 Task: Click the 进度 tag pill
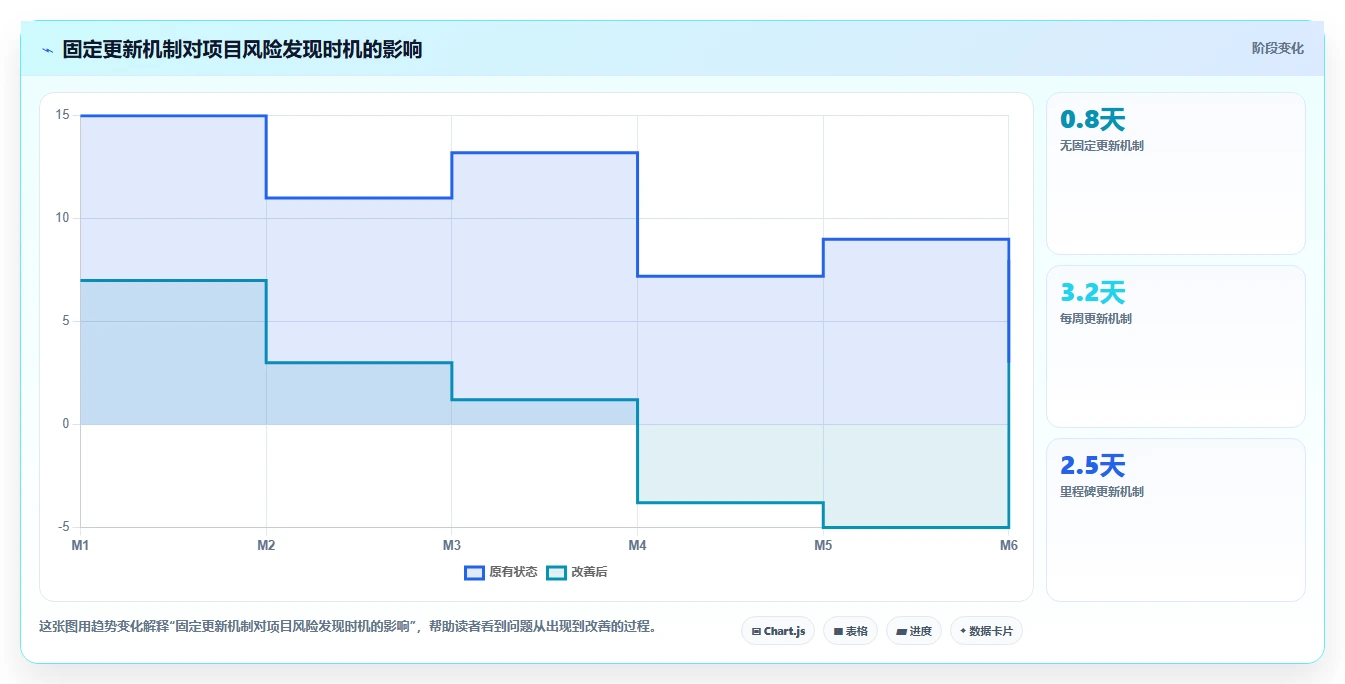[914, 631]
